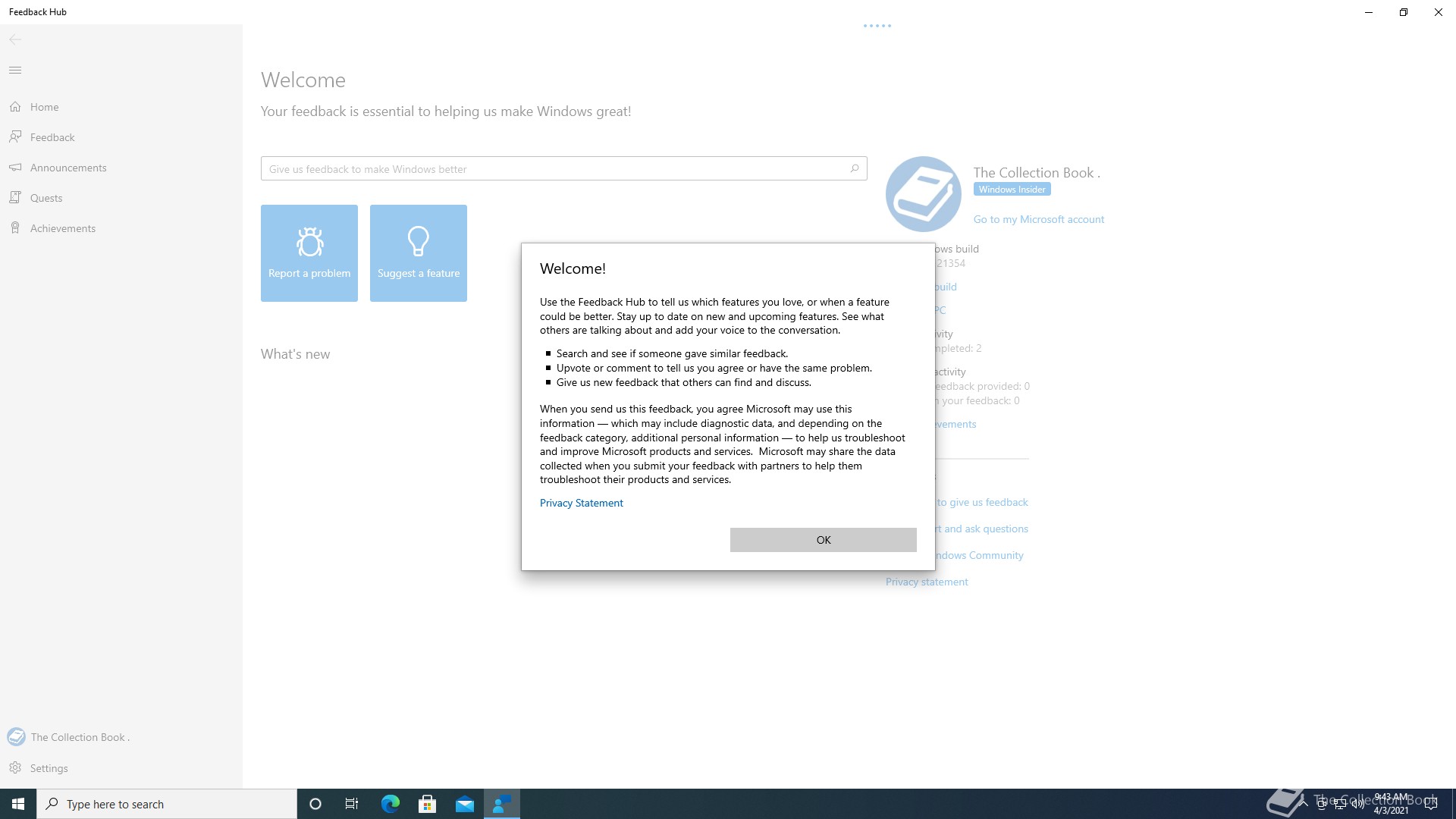Click the sidebar account avatar icon
Image resolution: width=1456 pixels, height=819 pixels.
coord(16,737)
